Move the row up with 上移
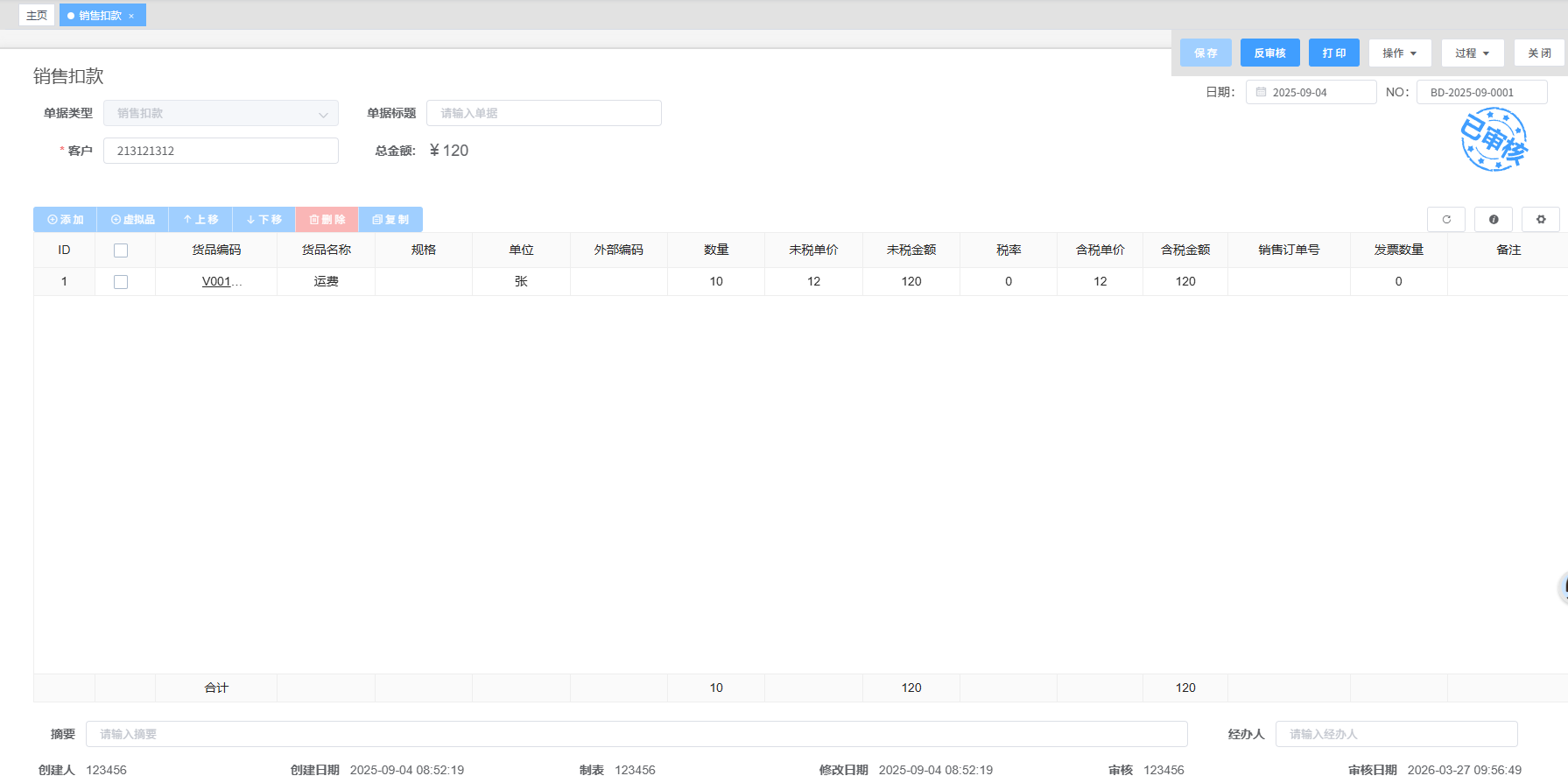The height and width of the screenshot is (783, 1568). [200, 220]
